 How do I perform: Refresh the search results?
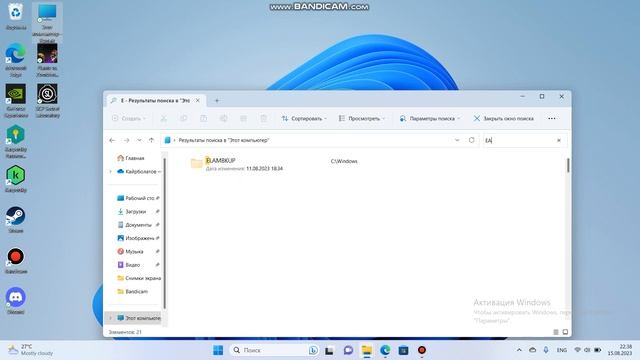471,140
